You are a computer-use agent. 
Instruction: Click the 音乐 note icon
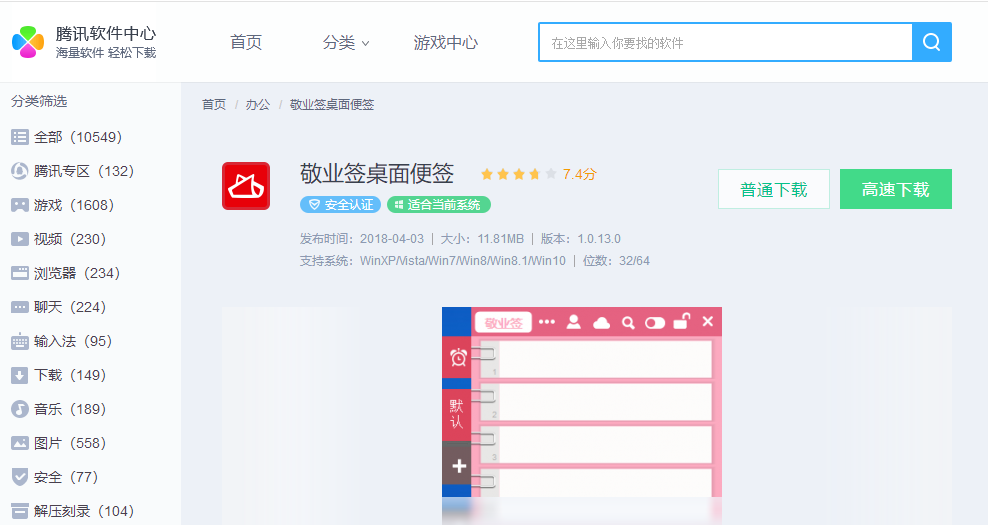tap(20, 409)
